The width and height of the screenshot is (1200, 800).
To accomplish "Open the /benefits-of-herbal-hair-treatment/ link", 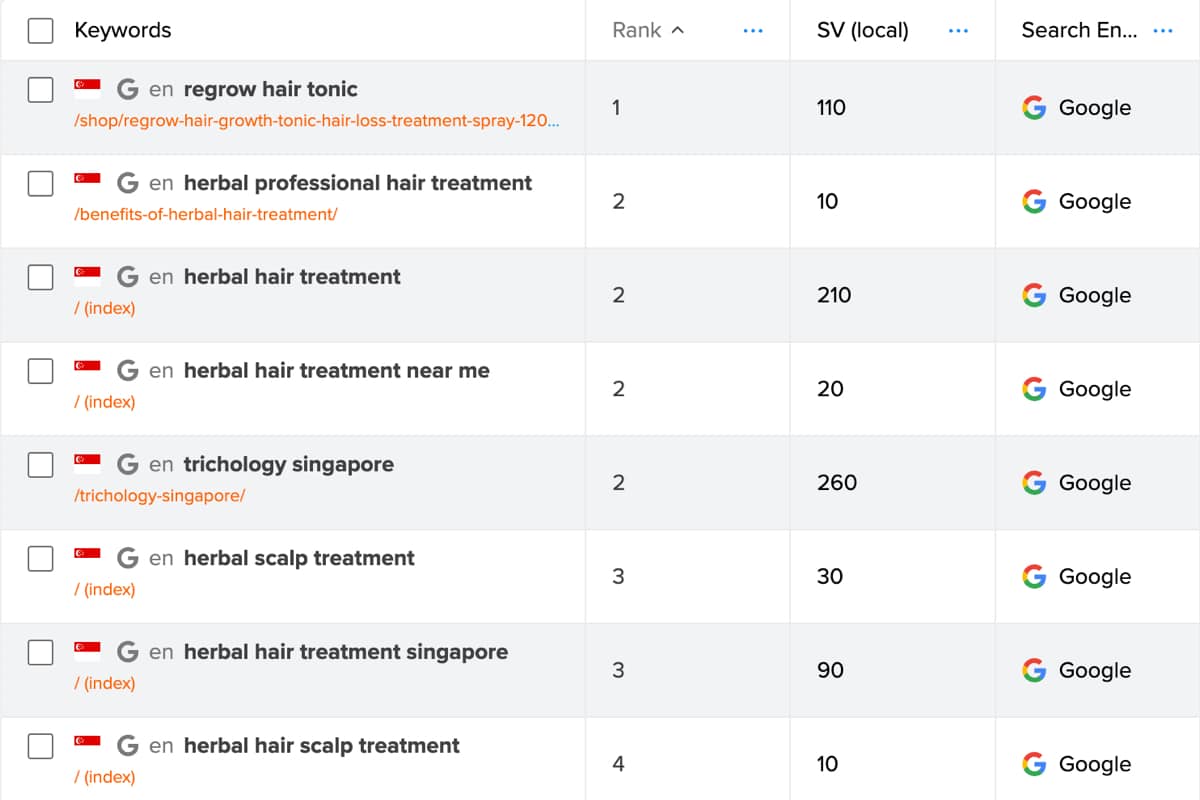I will 206,214.
